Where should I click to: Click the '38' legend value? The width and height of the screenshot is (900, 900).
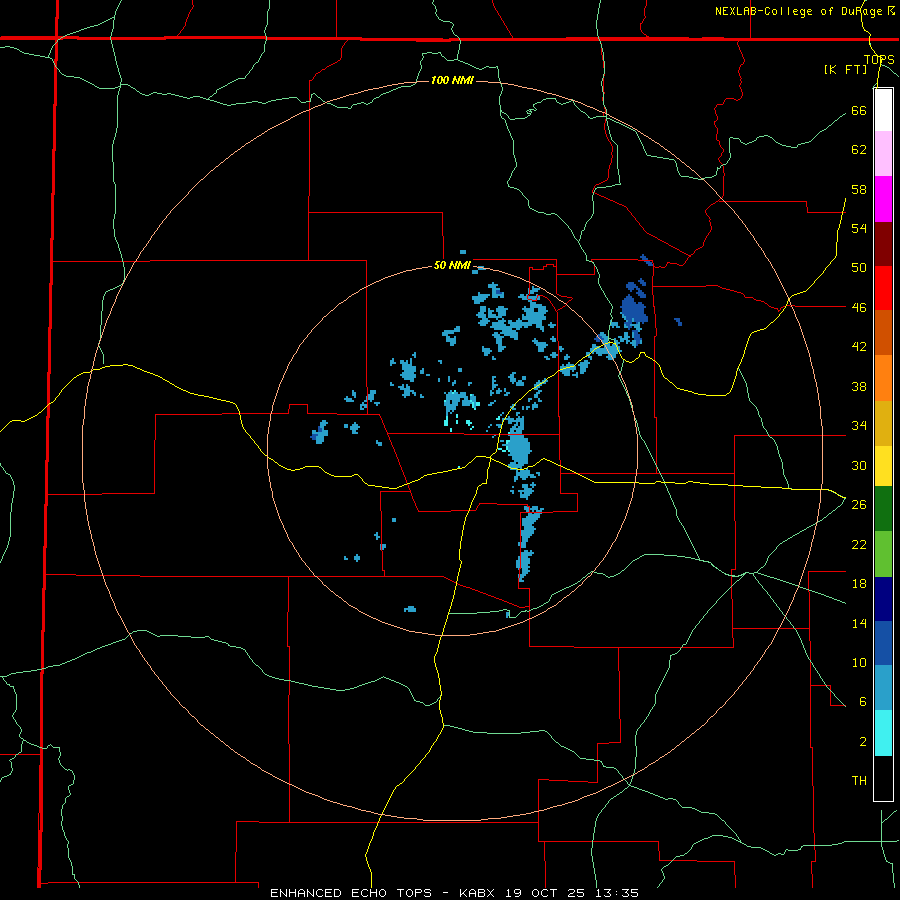point(859,386)
